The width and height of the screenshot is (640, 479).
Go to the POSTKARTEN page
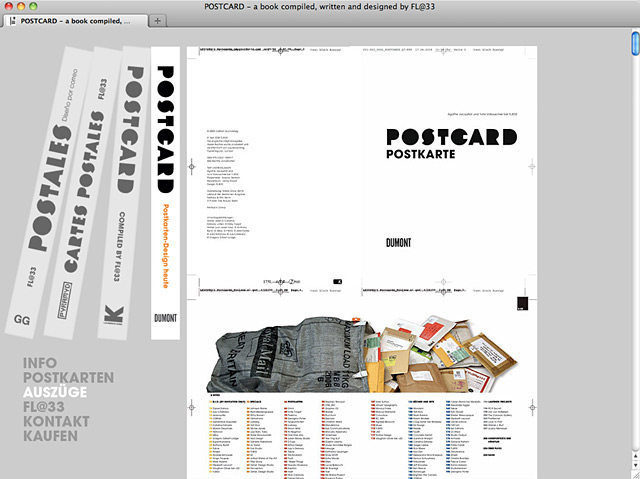click(x=69, y=377)
